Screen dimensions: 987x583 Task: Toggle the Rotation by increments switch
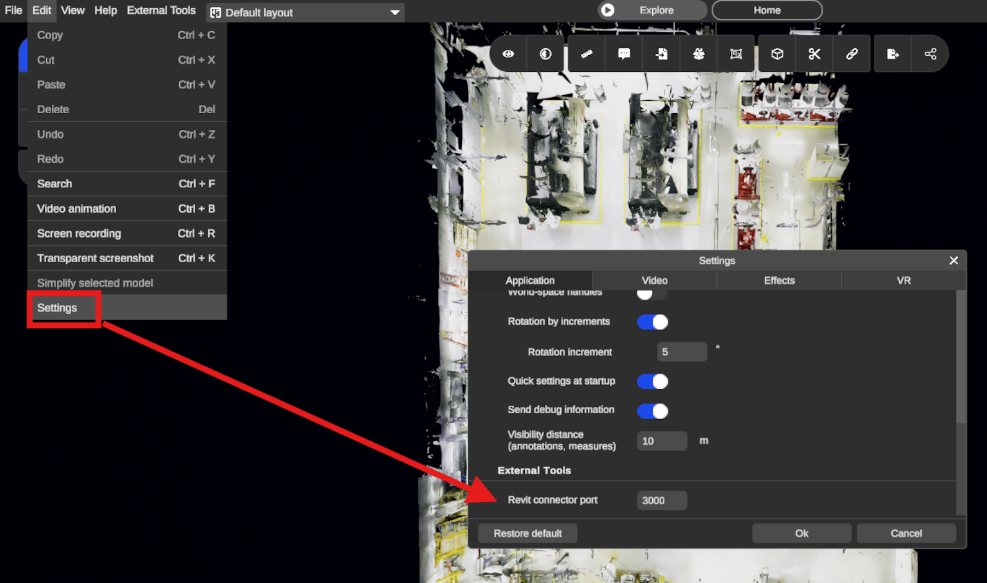pyautogui.click(x=652, y=322)
